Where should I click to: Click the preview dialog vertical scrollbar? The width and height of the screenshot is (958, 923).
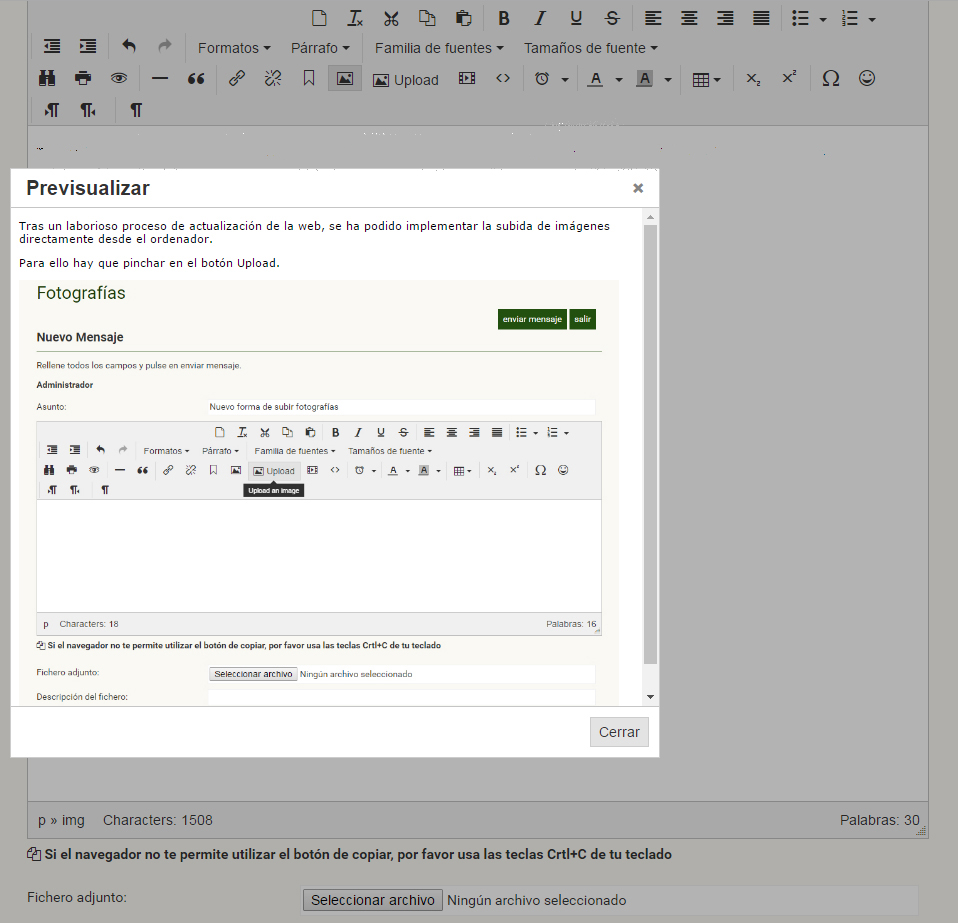point(650,444)
